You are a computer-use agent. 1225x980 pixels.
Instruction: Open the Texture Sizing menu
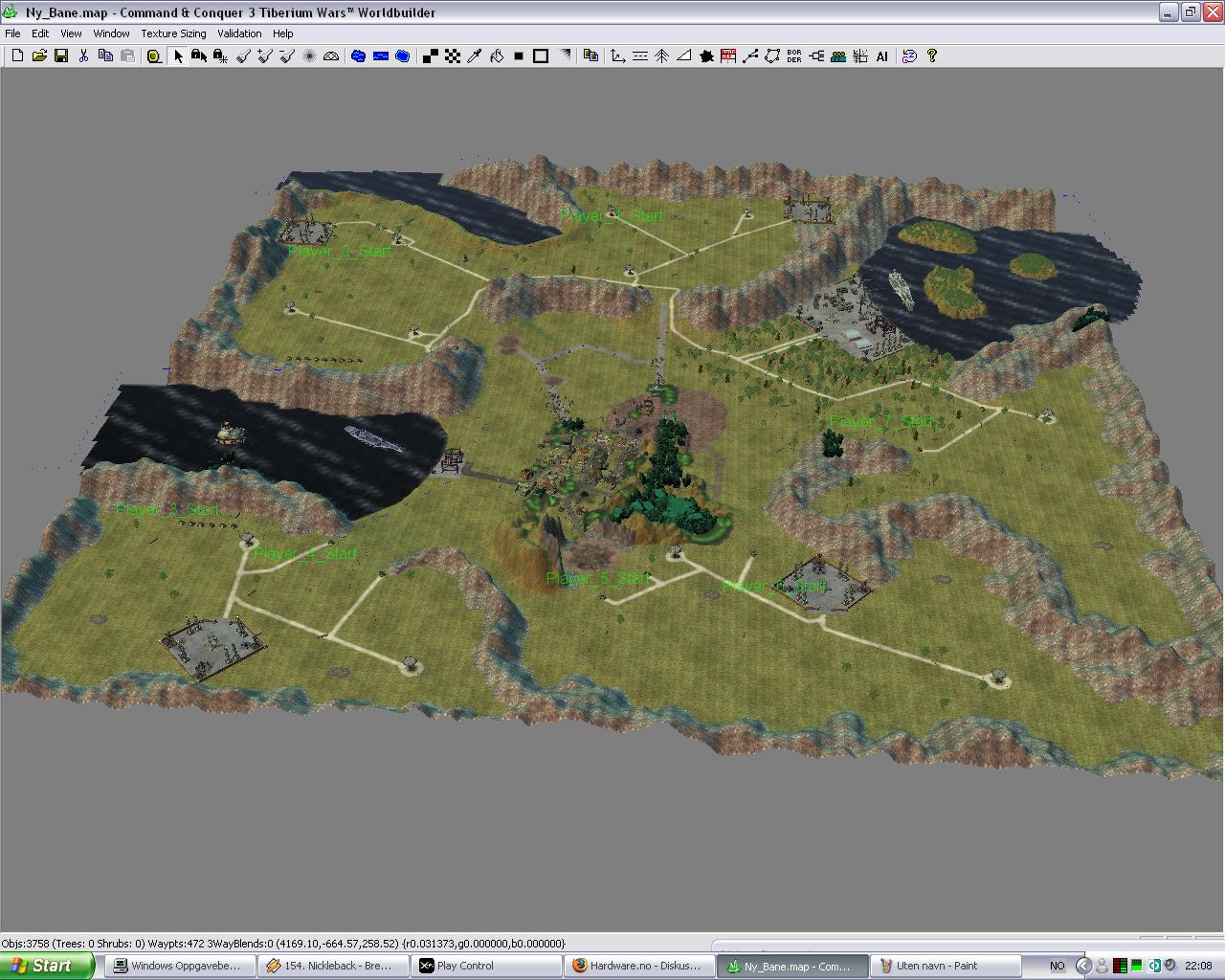[173, 33]
